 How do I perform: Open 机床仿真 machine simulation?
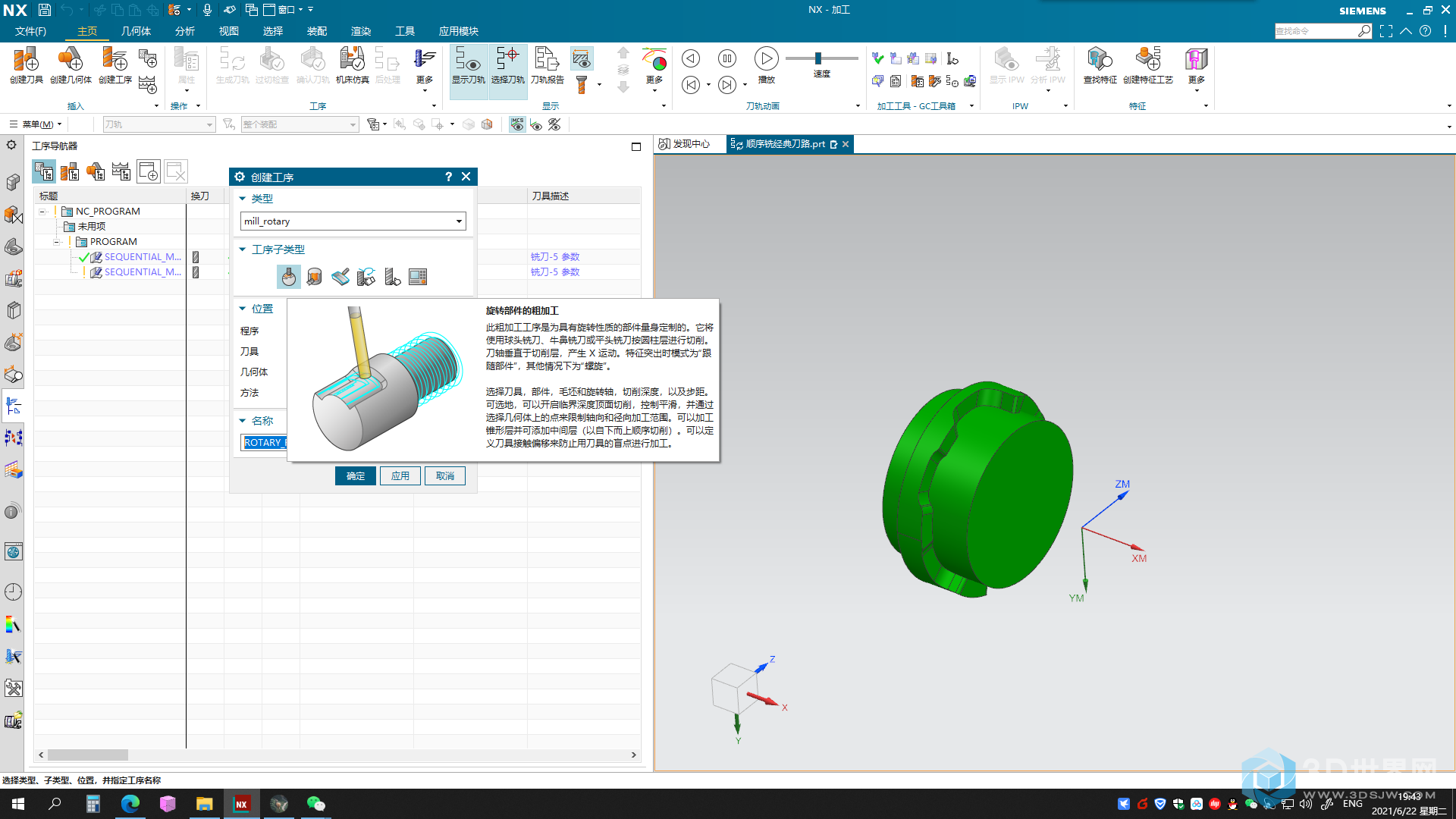point(352,64)
